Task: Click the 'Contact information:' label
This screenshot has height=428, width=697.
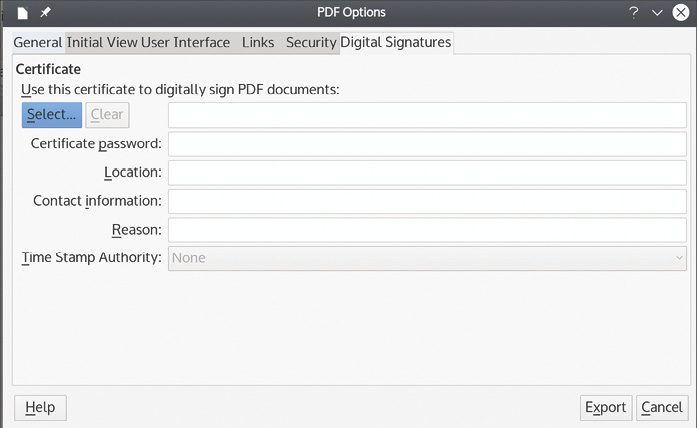Action: [97, 201]
